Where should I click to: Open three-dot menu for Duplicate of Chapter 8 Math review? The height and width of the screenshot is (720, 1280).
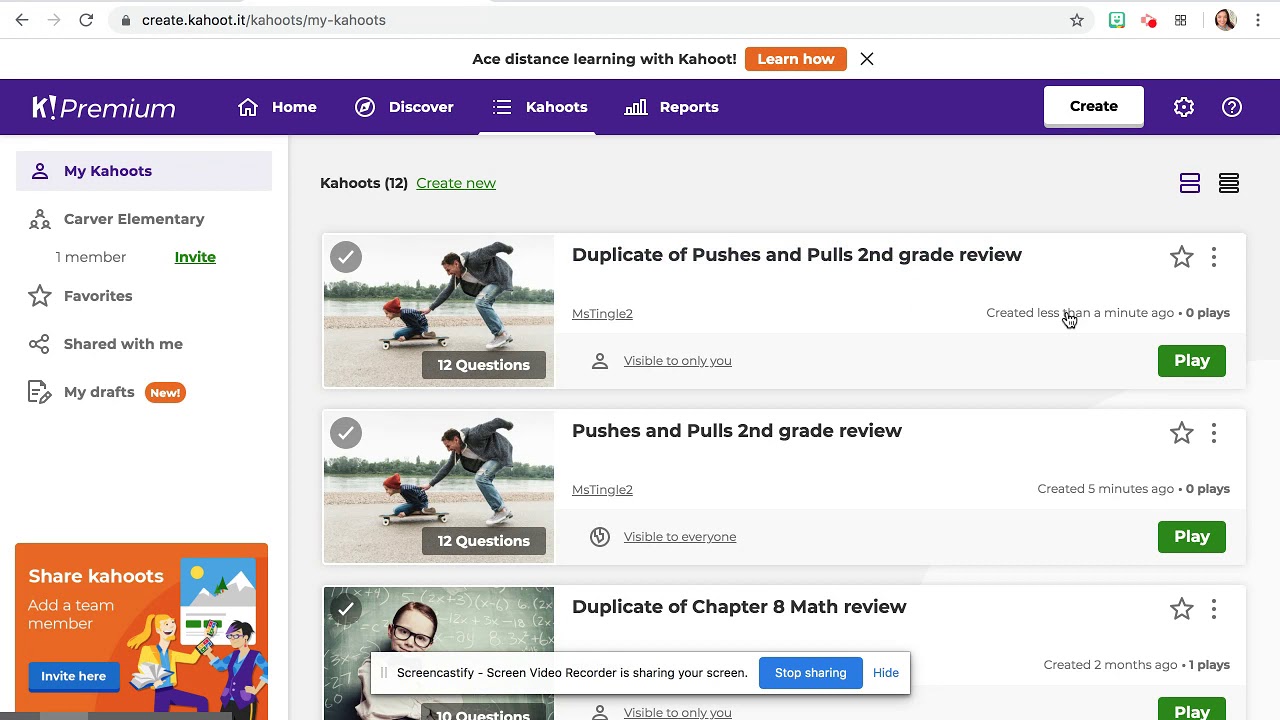coord(1214,609)
